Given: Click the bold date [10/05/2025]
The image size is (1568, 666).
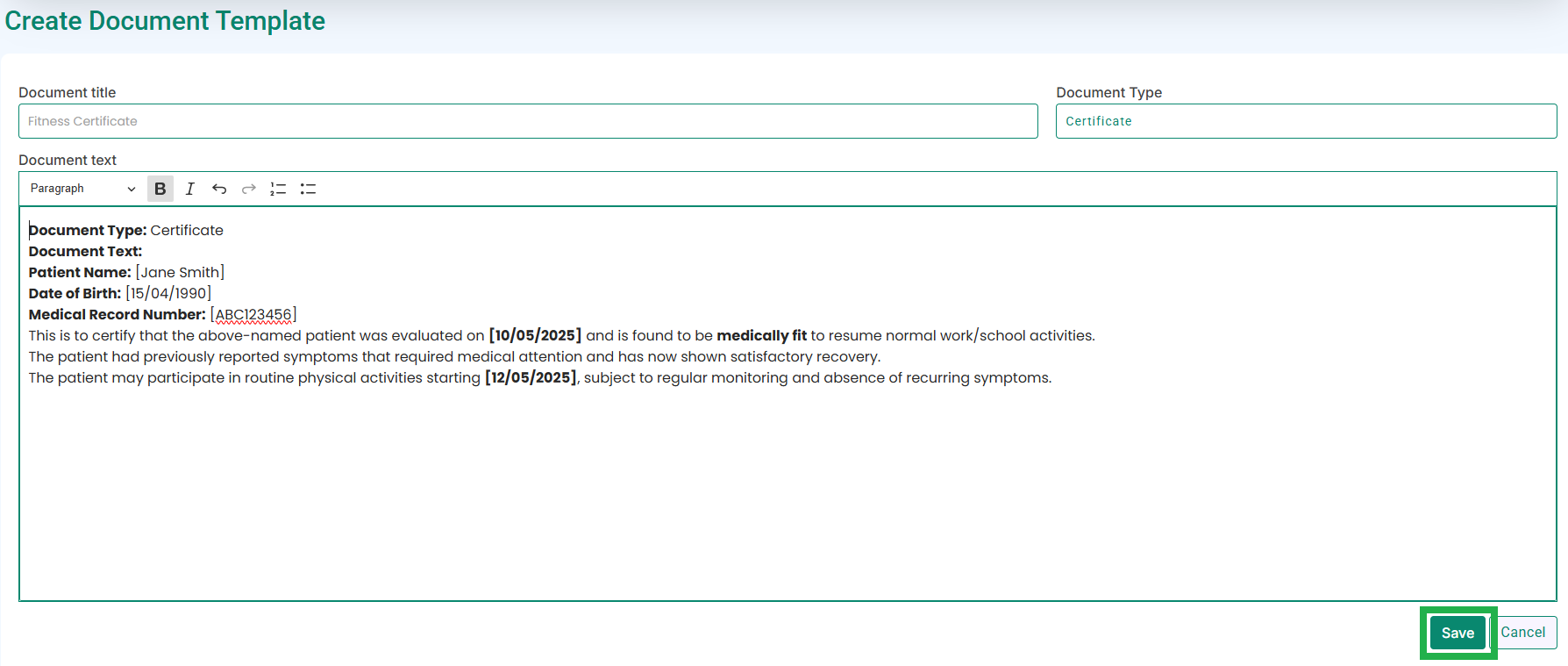Looking at the screenshot, I should pyautogui.click(x=535, y=335).
